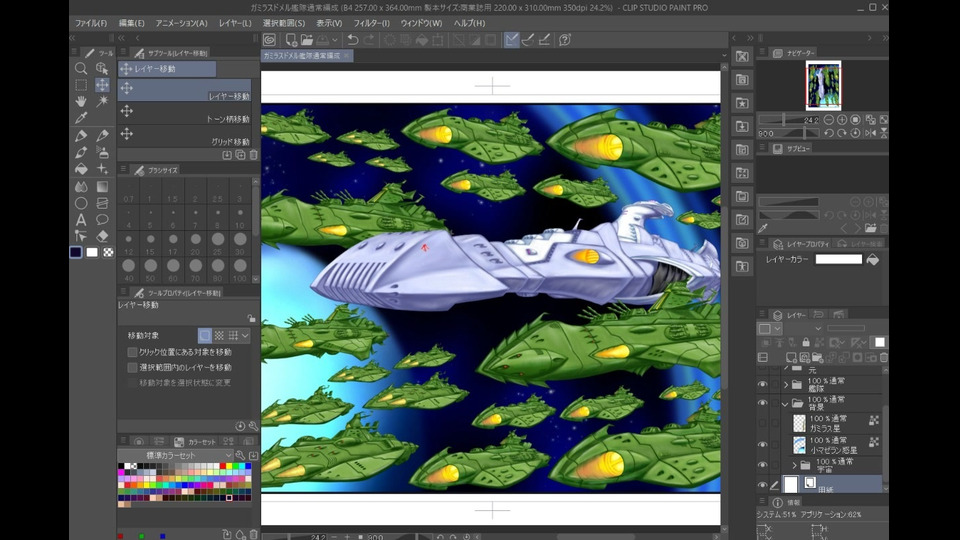
Task: Select the Auto select magic wand tool
Action: click(102, 101)
